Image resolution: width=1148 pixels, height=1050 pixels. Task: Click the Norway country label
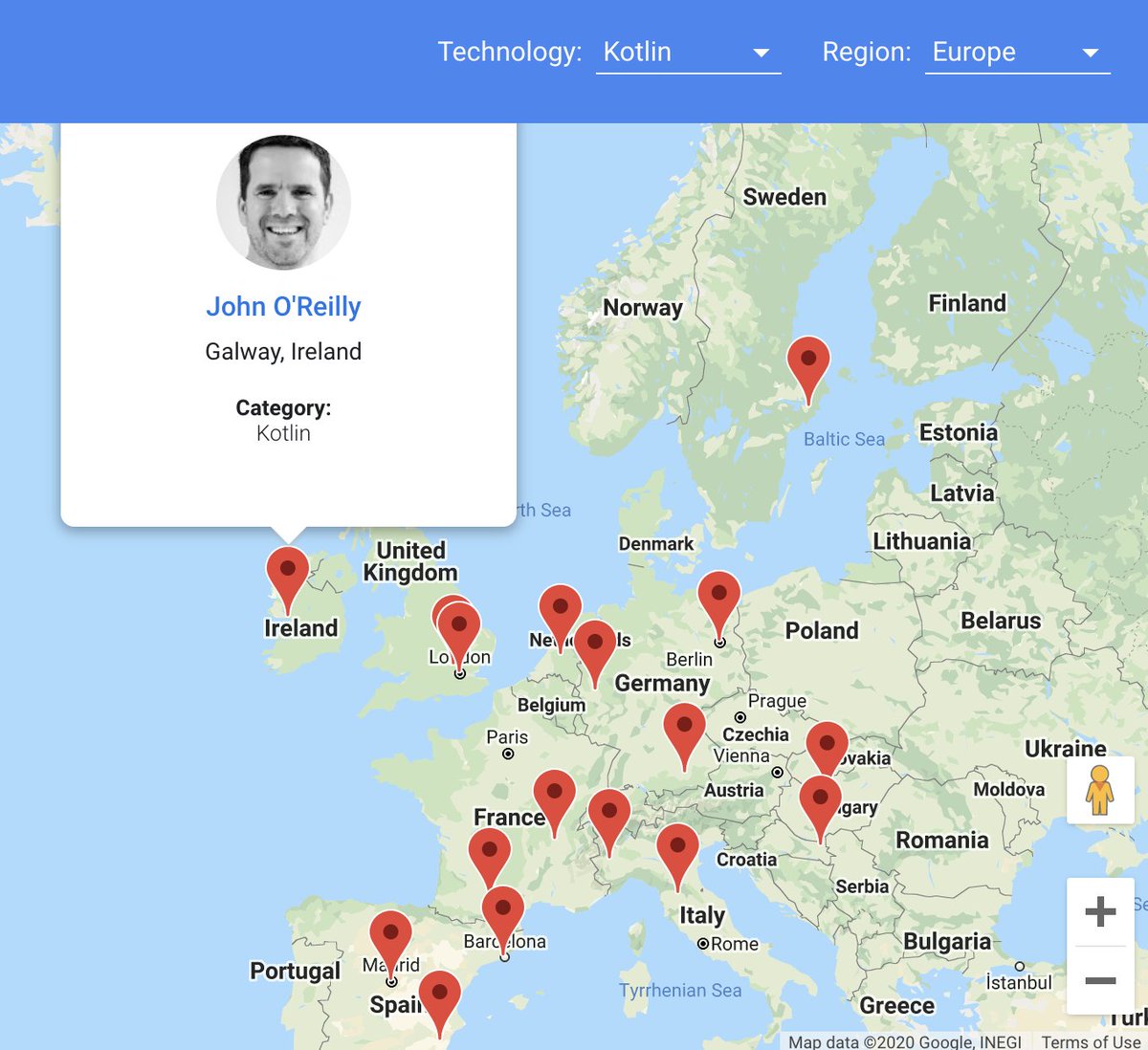click(x=643, y=308)
